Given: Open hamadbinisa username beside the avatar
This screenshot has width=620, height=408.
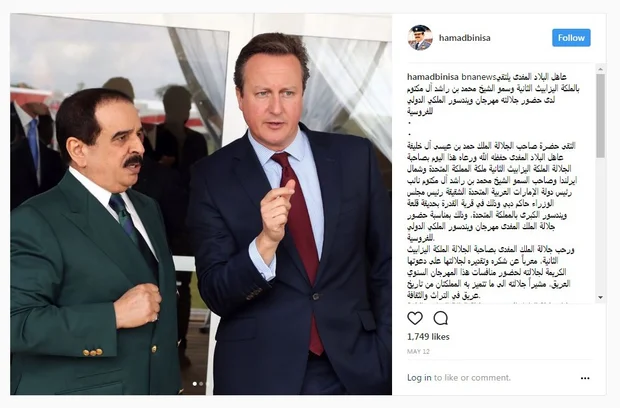Looking at the screenshot, I should [x=465, y=38].
